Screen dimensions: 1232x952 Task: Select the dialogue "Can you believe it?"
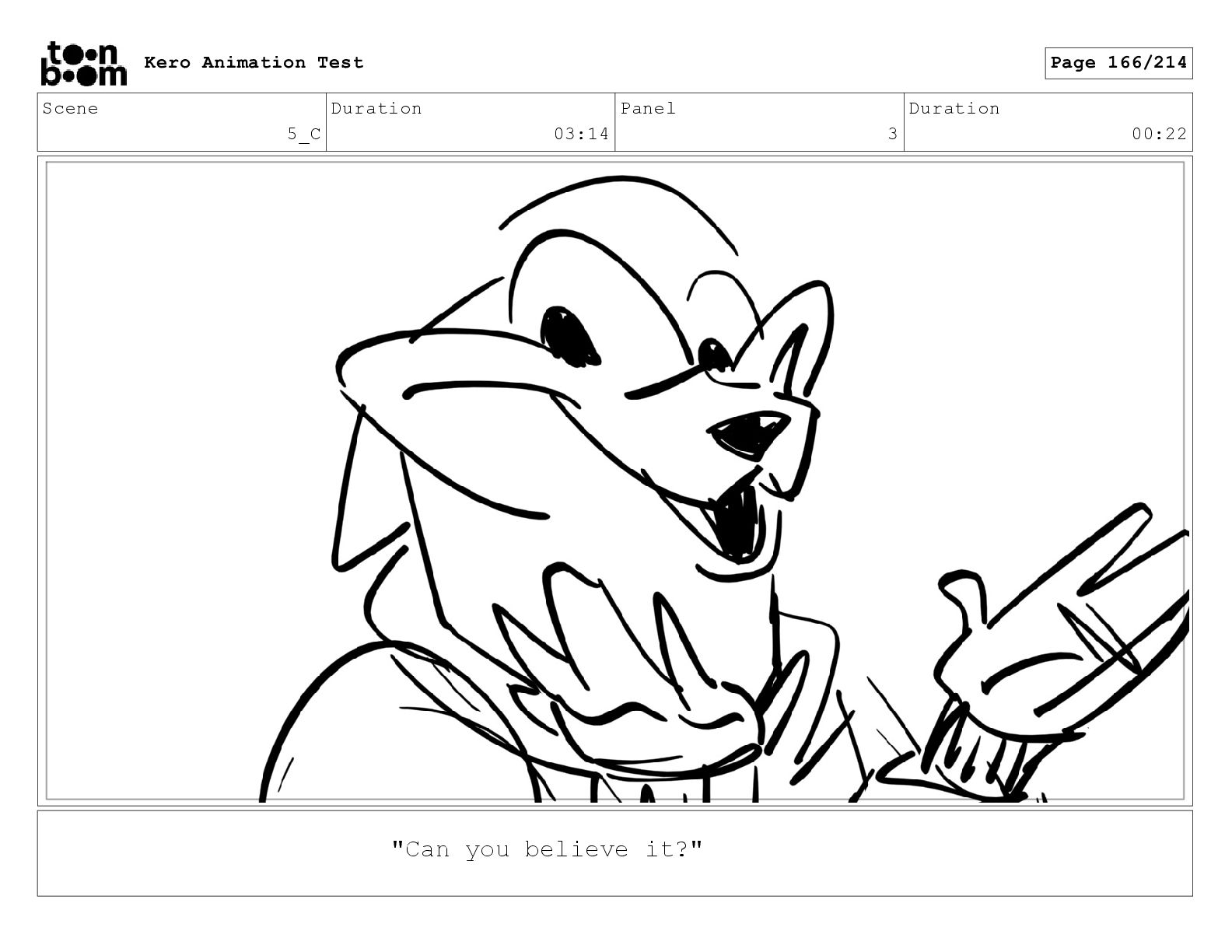coord(547,849)
